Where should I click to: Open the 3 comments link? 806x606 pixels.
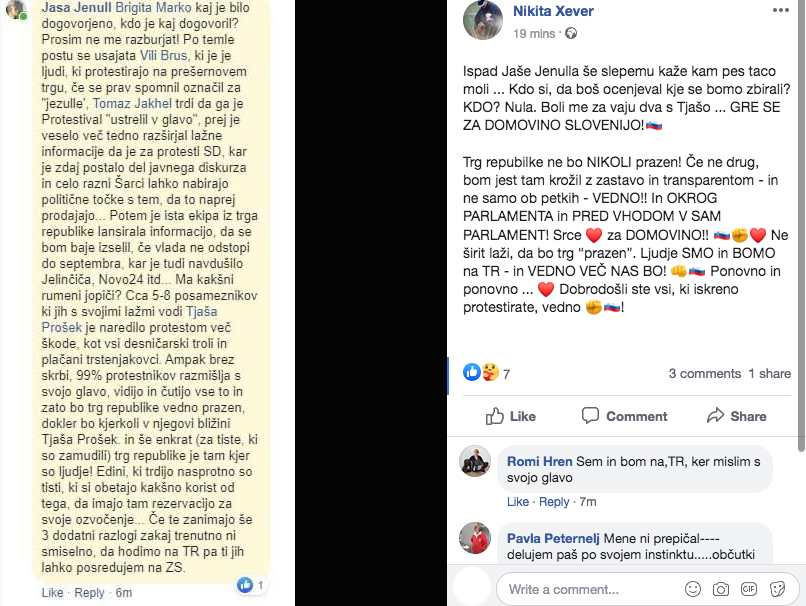704,374
